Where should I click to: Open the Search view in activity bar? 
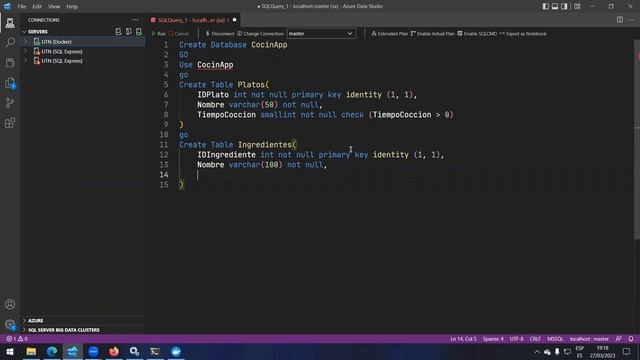pos(10,42)
